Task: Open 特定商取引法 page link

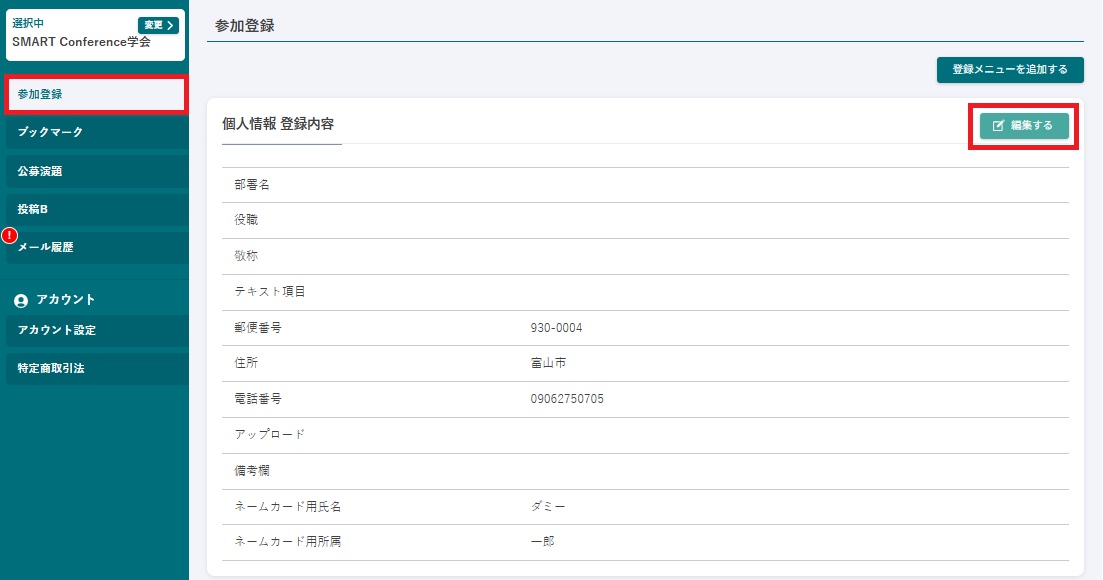Action: click(95, 368)
